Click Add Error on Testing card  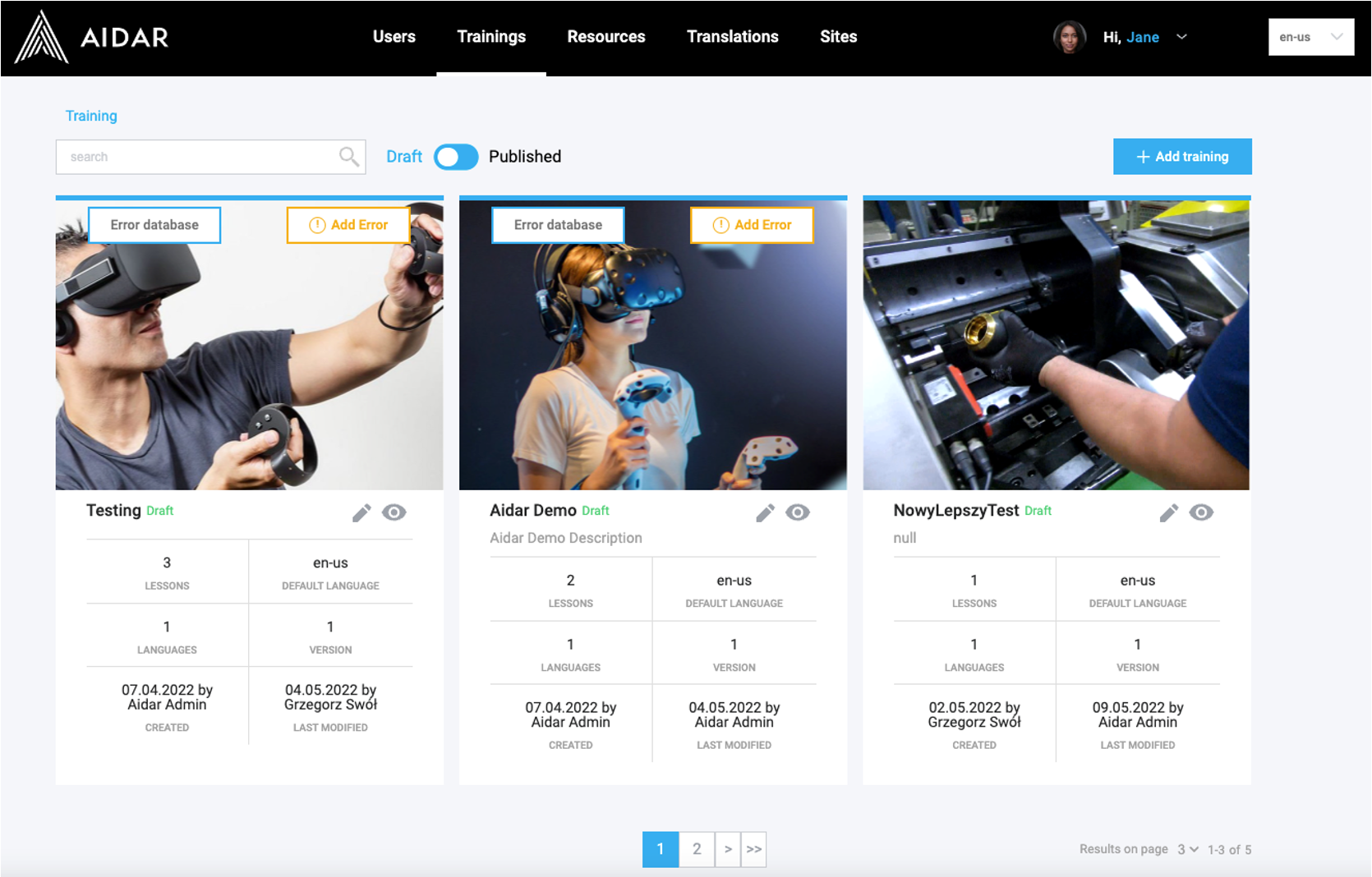[348, 225]
